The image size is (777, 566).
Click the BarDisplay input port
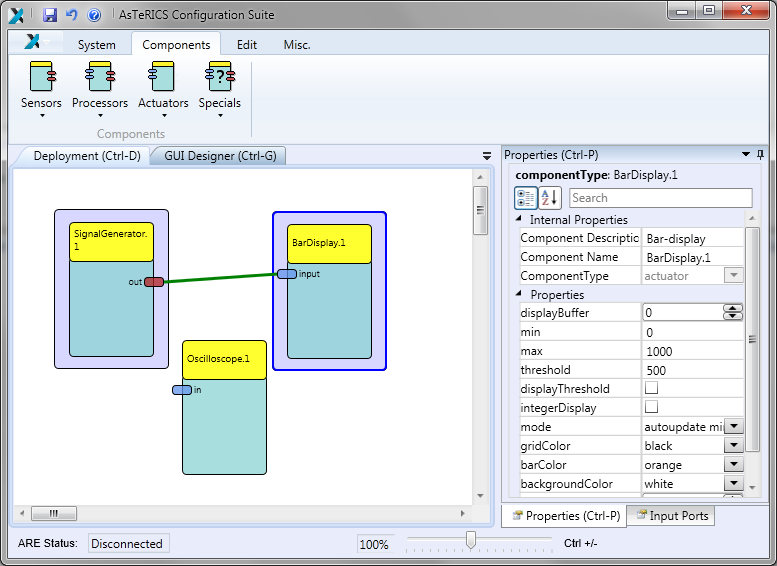tap(287, 274)
